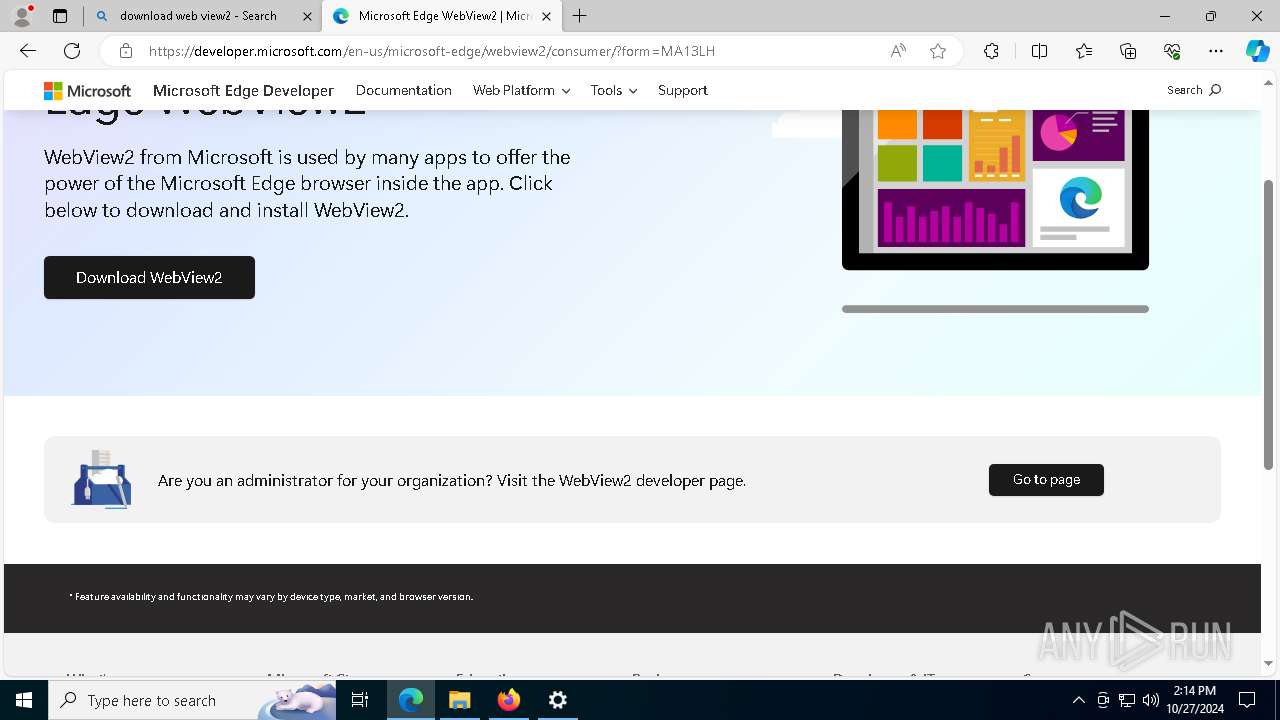Viewport: 1280px width, 720px height.
Task: Activate Read aloud icon in address bar
Action: click(x=898, y=51)
